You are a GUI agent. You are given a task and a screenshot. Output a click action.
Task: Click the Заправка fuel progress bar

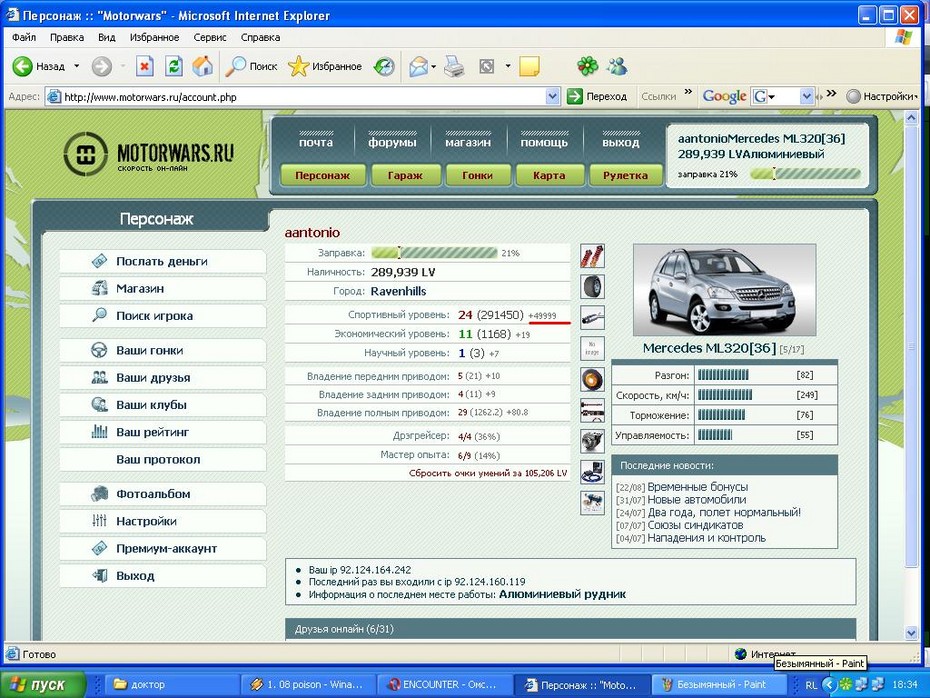[434, 253]
